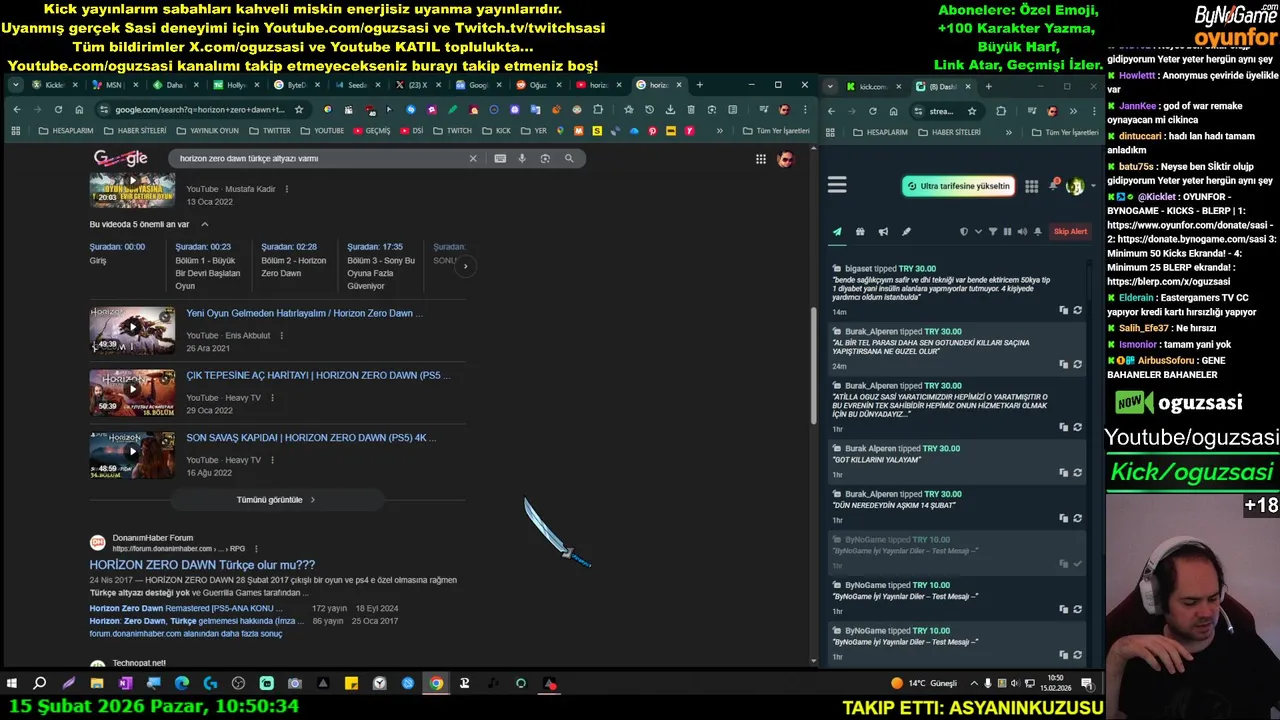1280x720 pixels.
Task: Click the Skip Alert button
Action: (x=1070, y=232)
